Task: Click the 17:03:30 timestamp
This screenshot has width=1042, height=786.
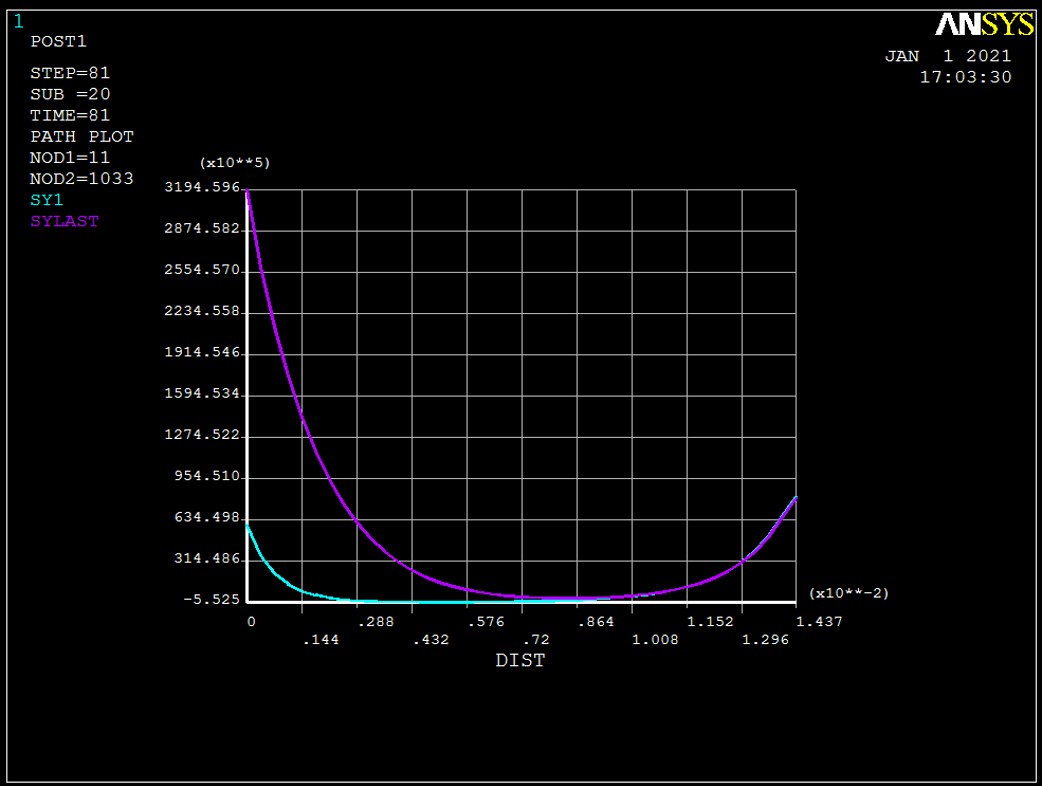Action: coord(965,77)
